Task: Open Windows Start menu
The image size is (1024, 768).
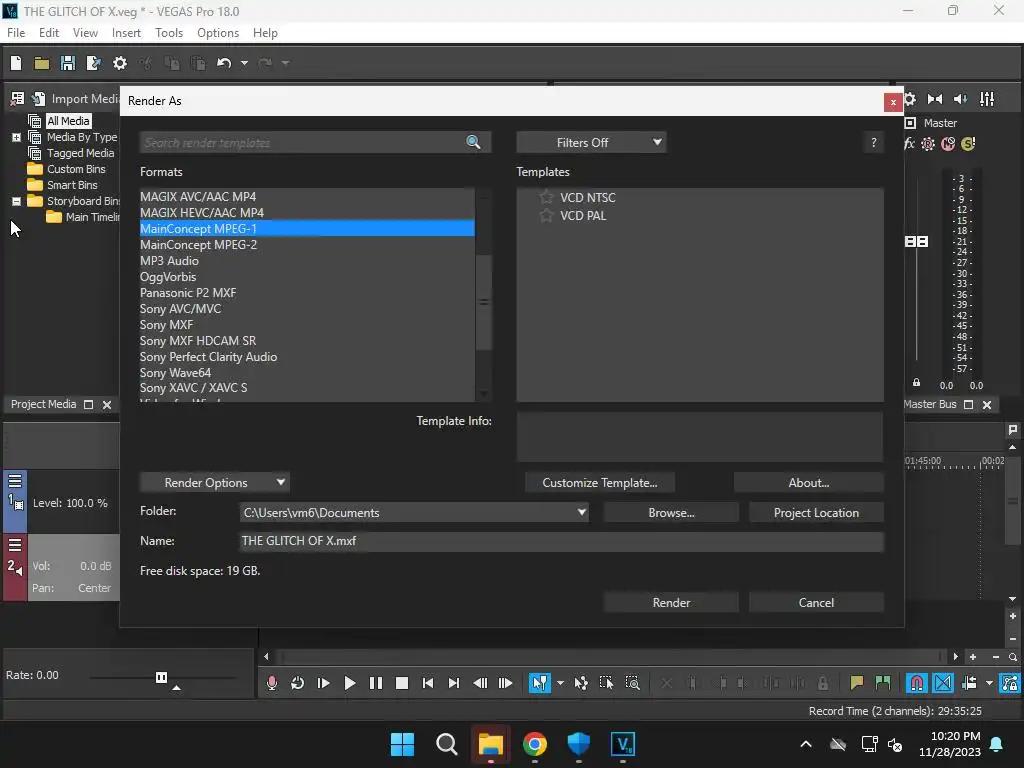Action: (x=402, y=744)
